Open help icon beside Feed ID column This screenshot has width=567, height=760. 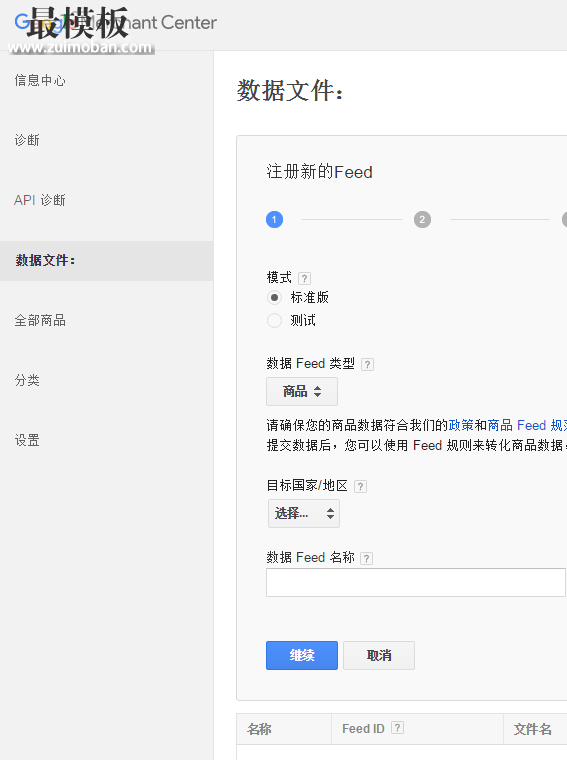pos(397,728)
